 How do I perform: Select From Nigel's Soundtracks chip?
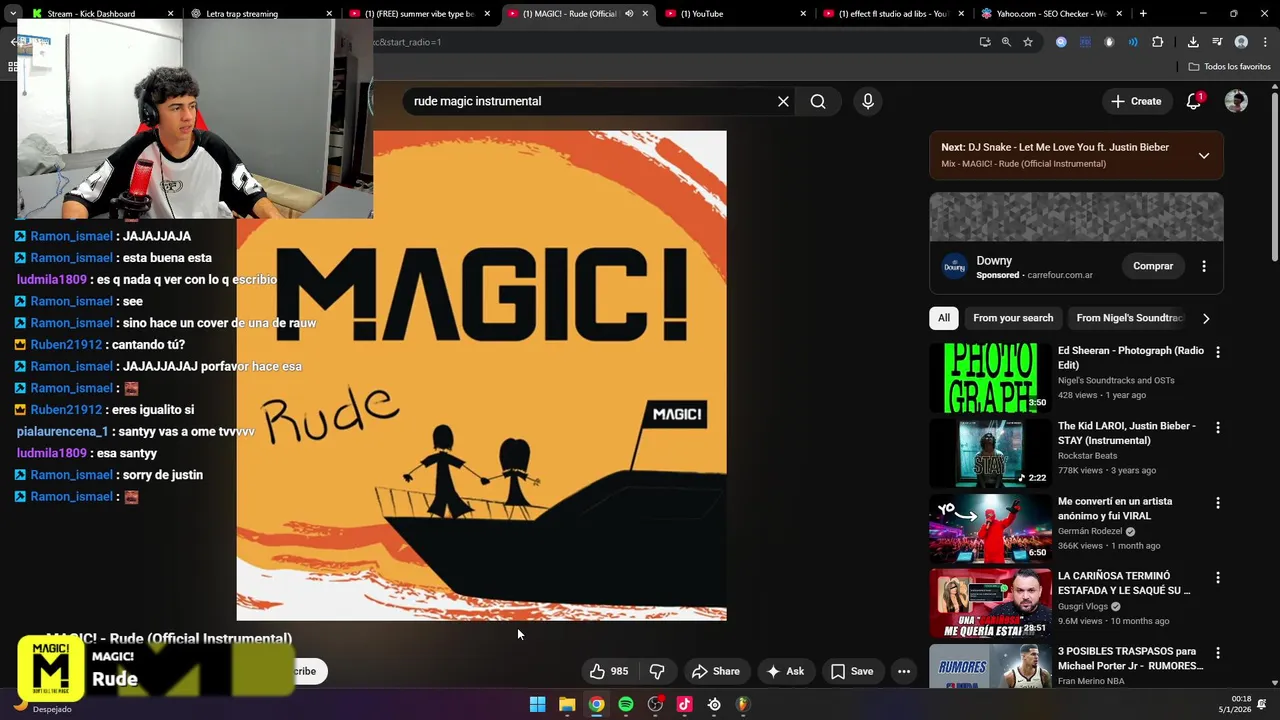[x=1129, y=318]
